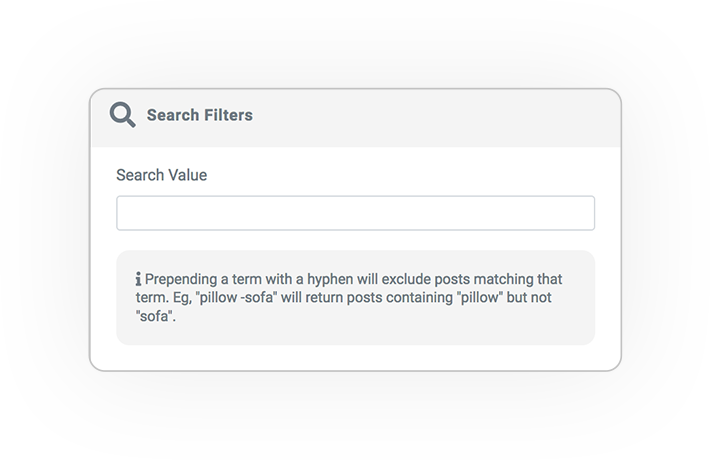Click the info "i" icon in hint box
Image resolution: width=710 pixels, height=460 pixels.
(139, 279)
